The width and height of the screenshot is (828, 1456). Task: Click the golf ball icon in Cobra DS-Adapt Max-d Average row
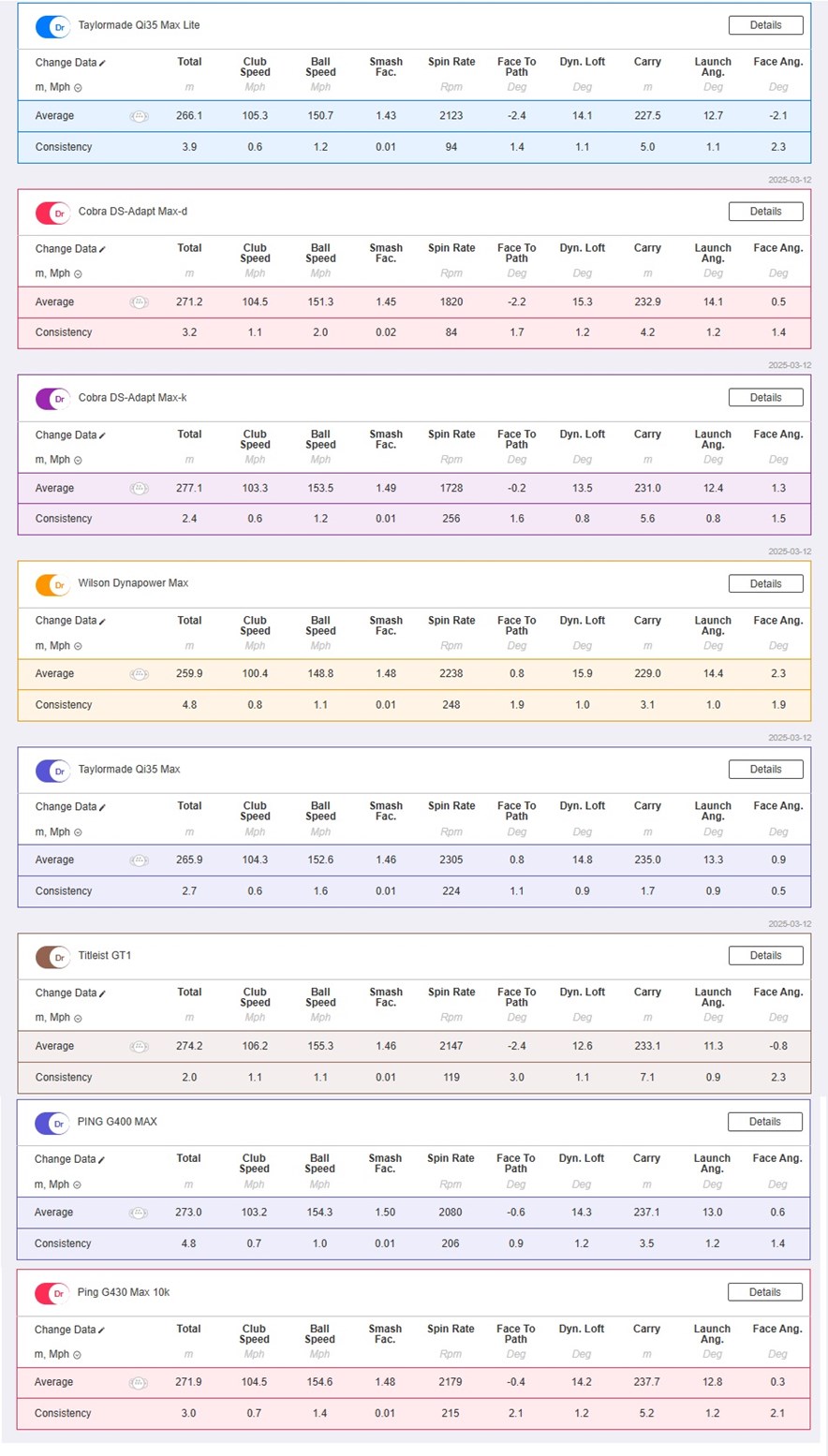click(139, 302)
